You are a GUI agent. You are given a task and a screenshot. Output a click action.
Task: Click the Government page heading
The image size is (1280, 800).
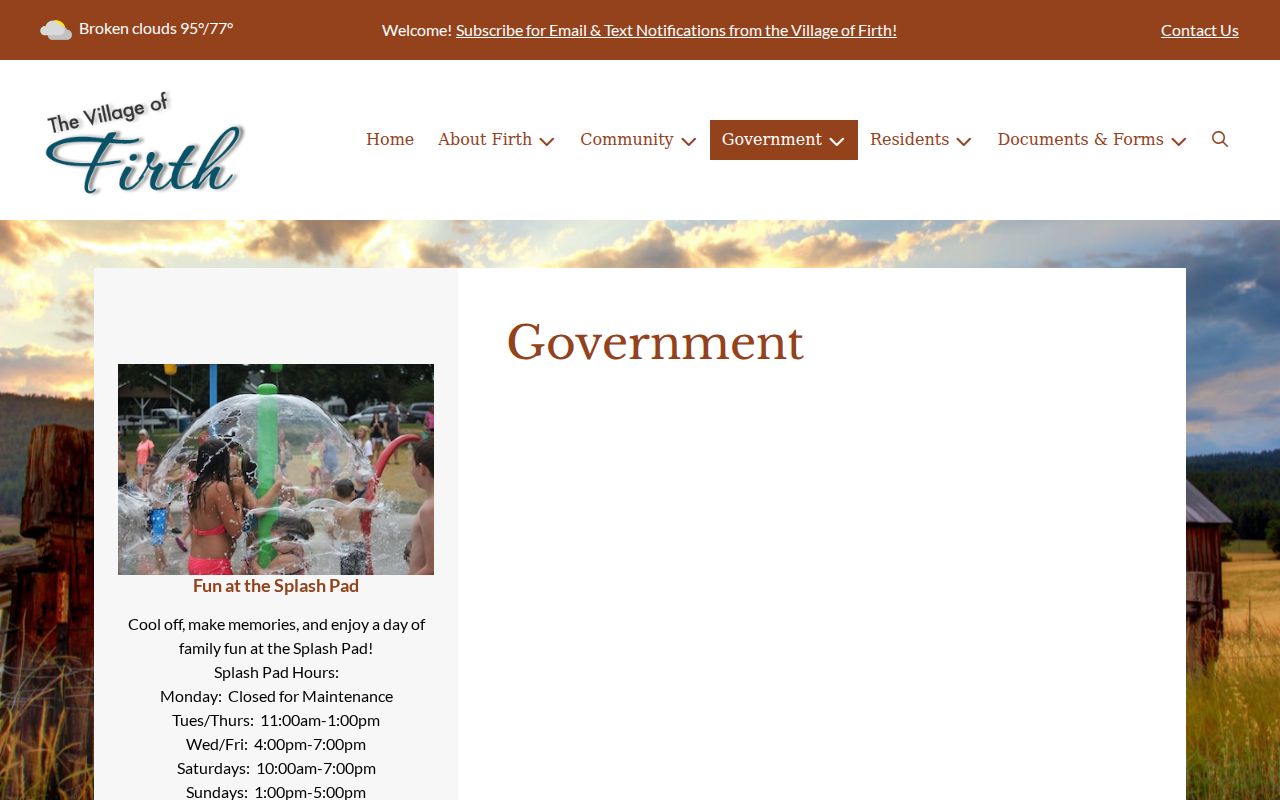pos(655,343)
